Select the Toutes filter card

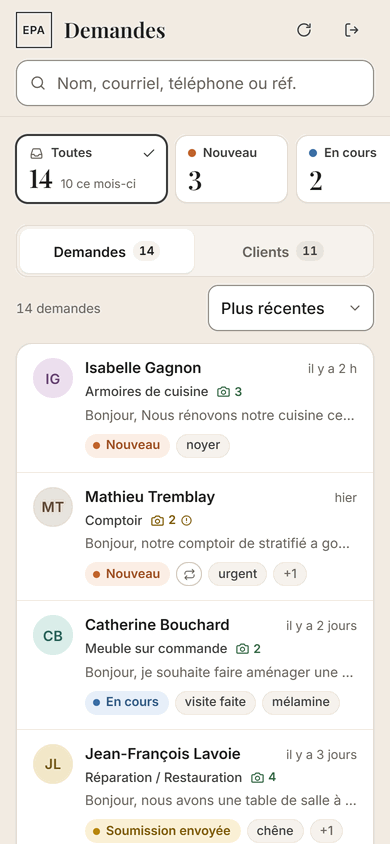[x=91, y=169]
